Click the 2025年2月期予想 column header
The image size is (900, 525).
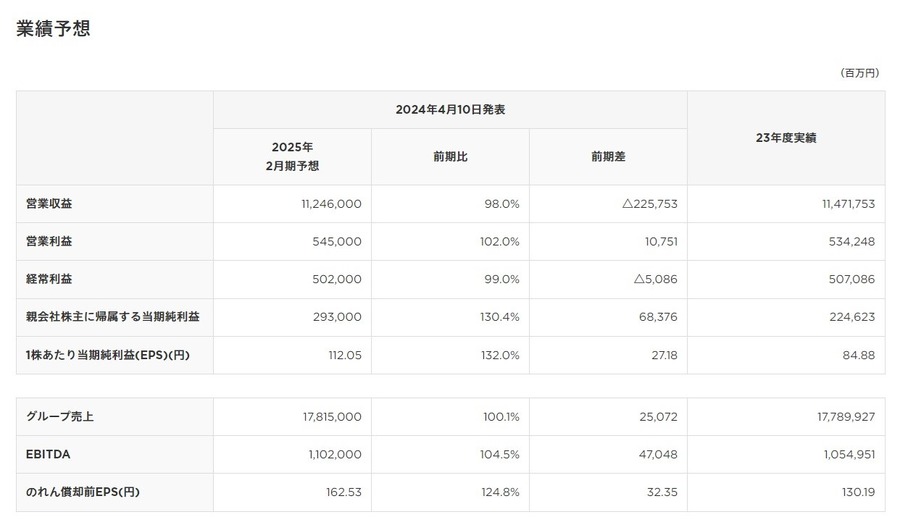coord(292,157)
